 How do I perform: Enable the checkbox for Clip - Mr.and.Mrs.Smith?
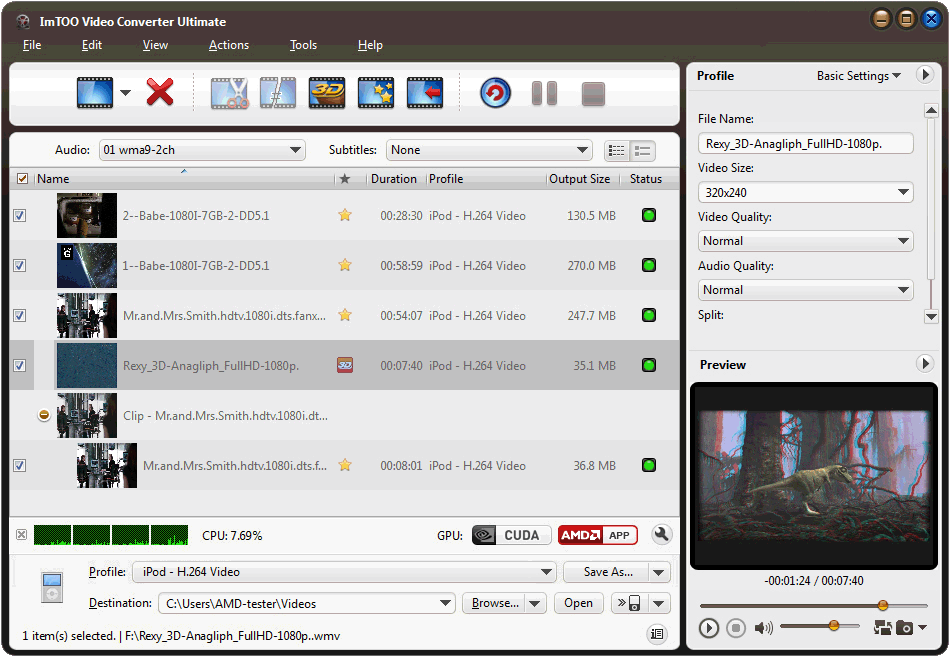point(21,415)
